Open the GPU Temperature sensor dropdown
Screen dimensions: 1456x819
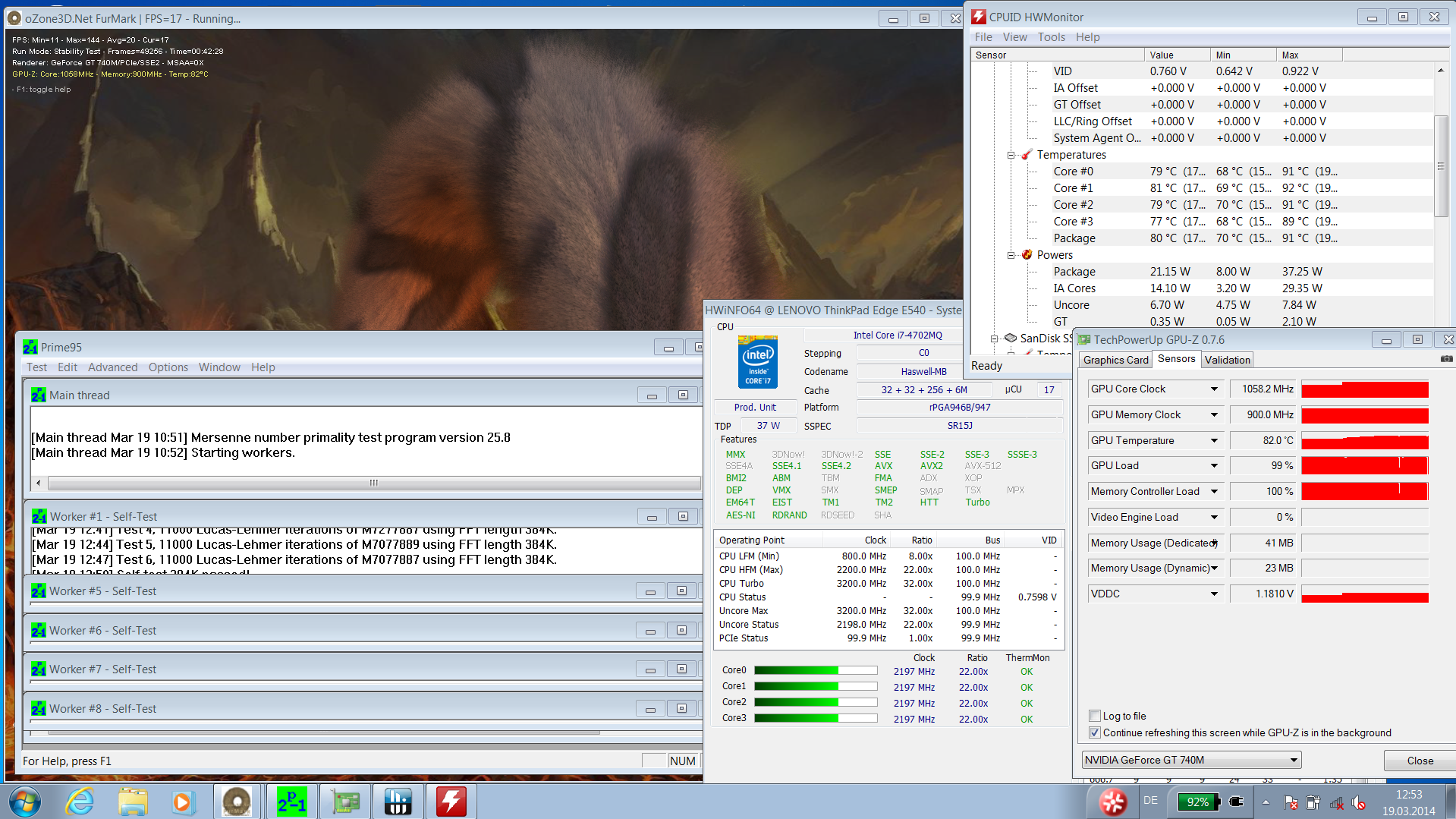[1214, 441]
